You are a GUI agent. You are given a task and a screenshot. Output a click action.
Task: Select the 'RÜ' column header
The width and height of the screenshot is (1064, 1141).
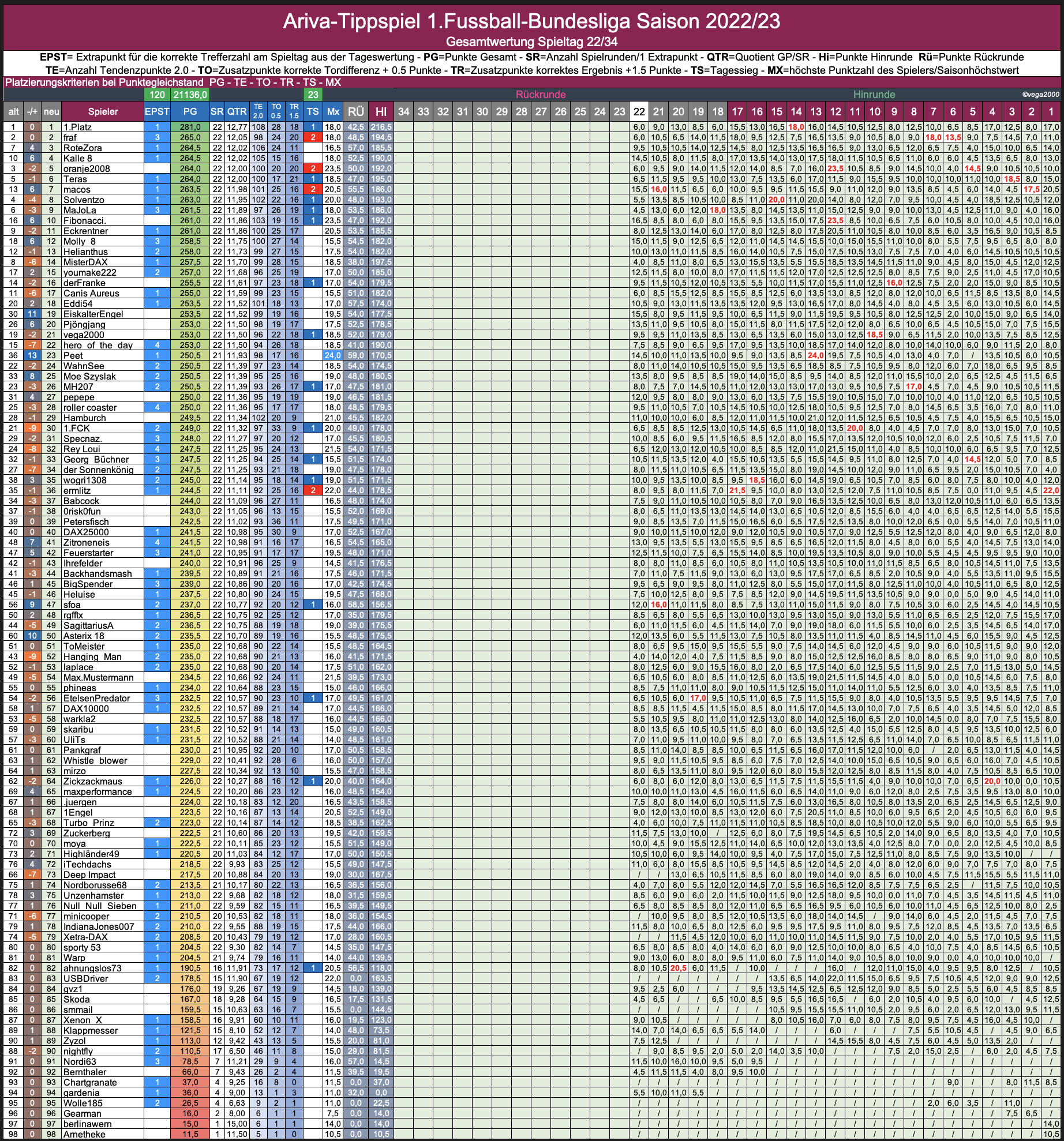click(356, 112)
